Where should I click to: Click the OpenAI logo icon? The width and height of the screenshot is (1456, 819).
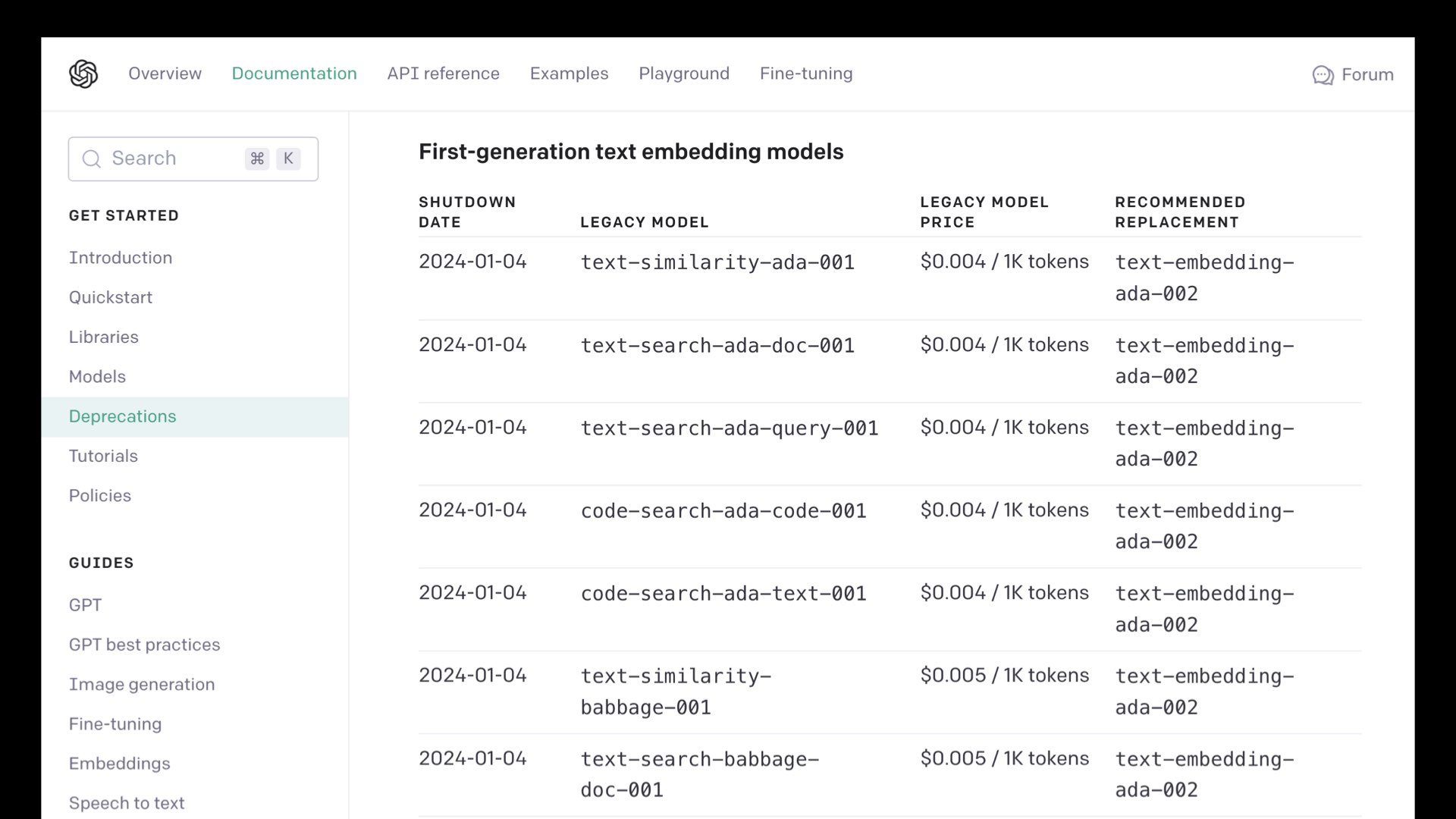pos(82,74)
